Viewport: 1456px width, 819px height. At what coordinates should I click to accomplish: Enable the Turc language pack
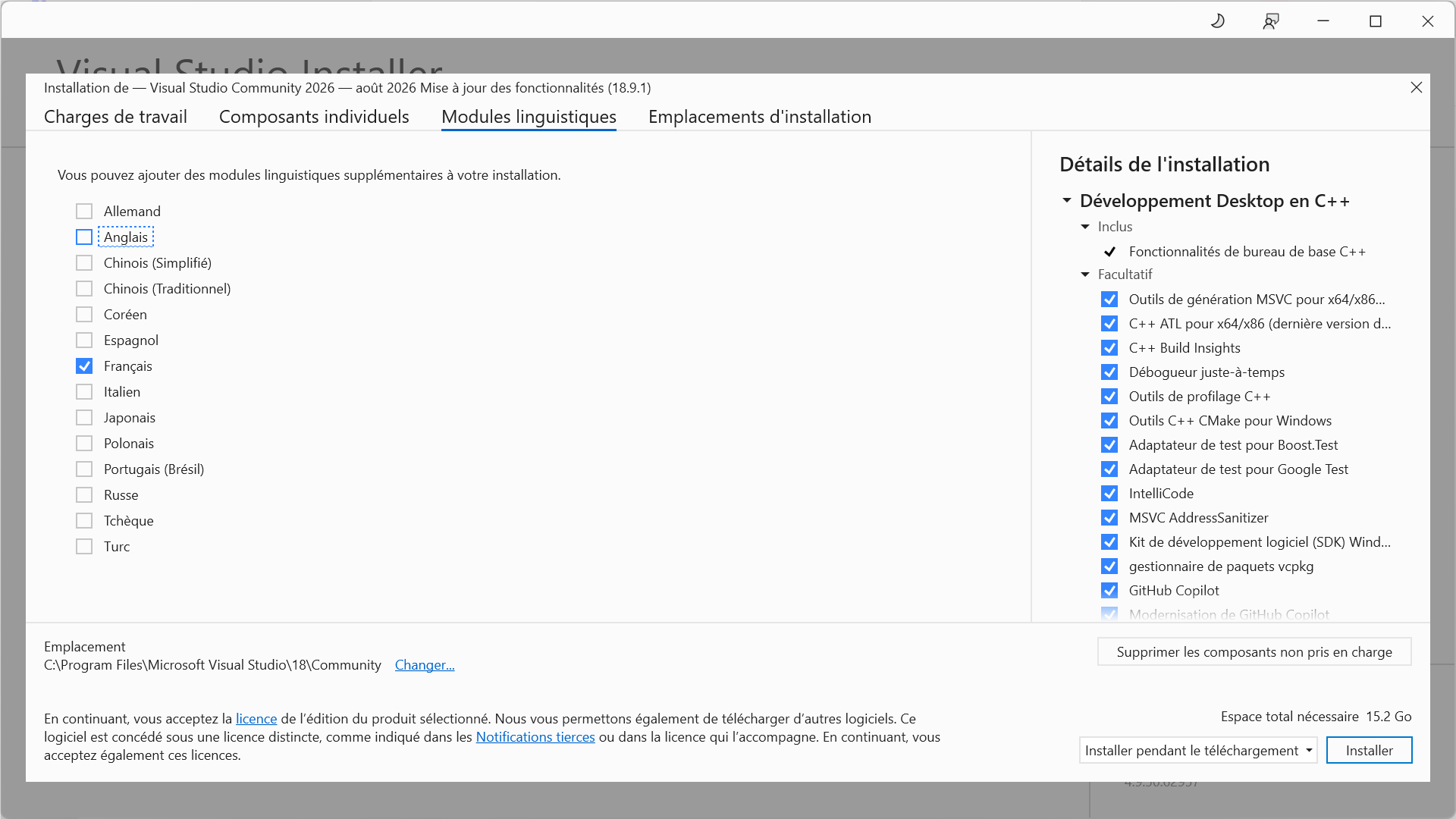click(84, 547)
